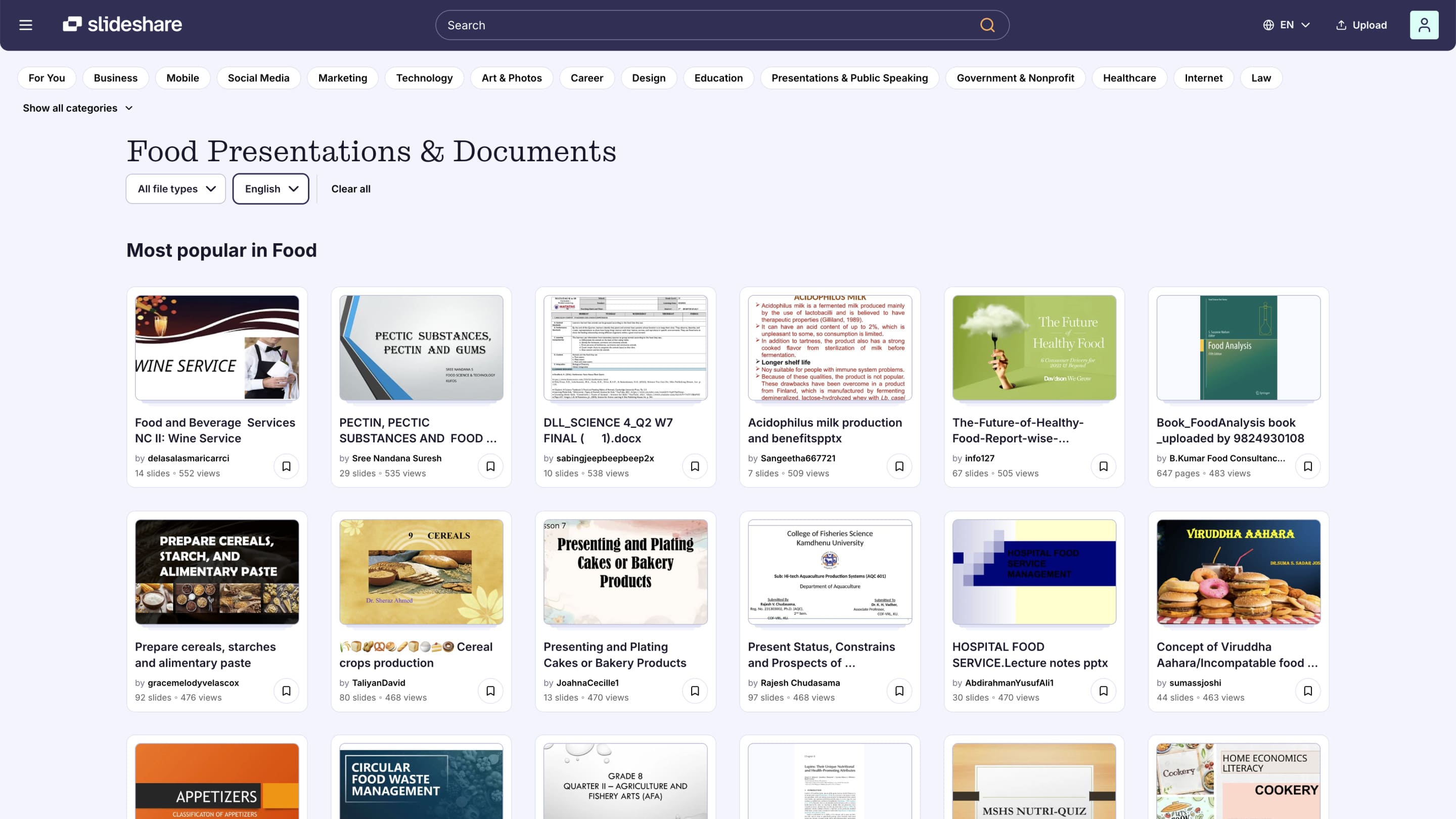Switch to the Healthcare category
Image resolution: width=1456 pixels, height=819 pixels.
[x=1129, y=77]
